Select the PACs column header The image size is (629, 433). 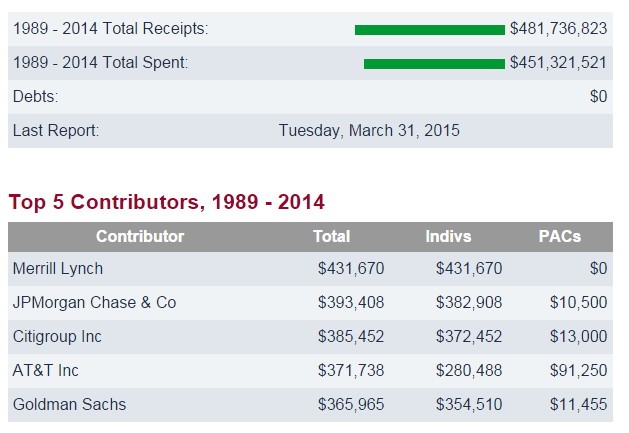(559, 237)
